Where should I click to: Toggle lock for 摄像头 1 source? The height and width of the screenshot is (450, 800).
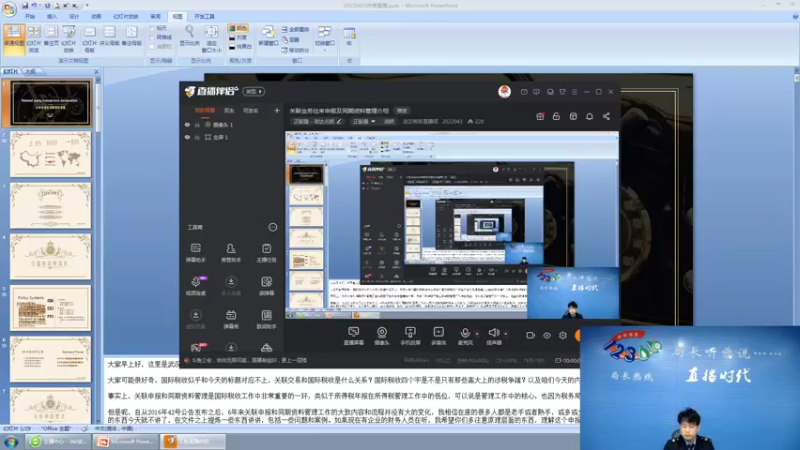pos(197,124)
